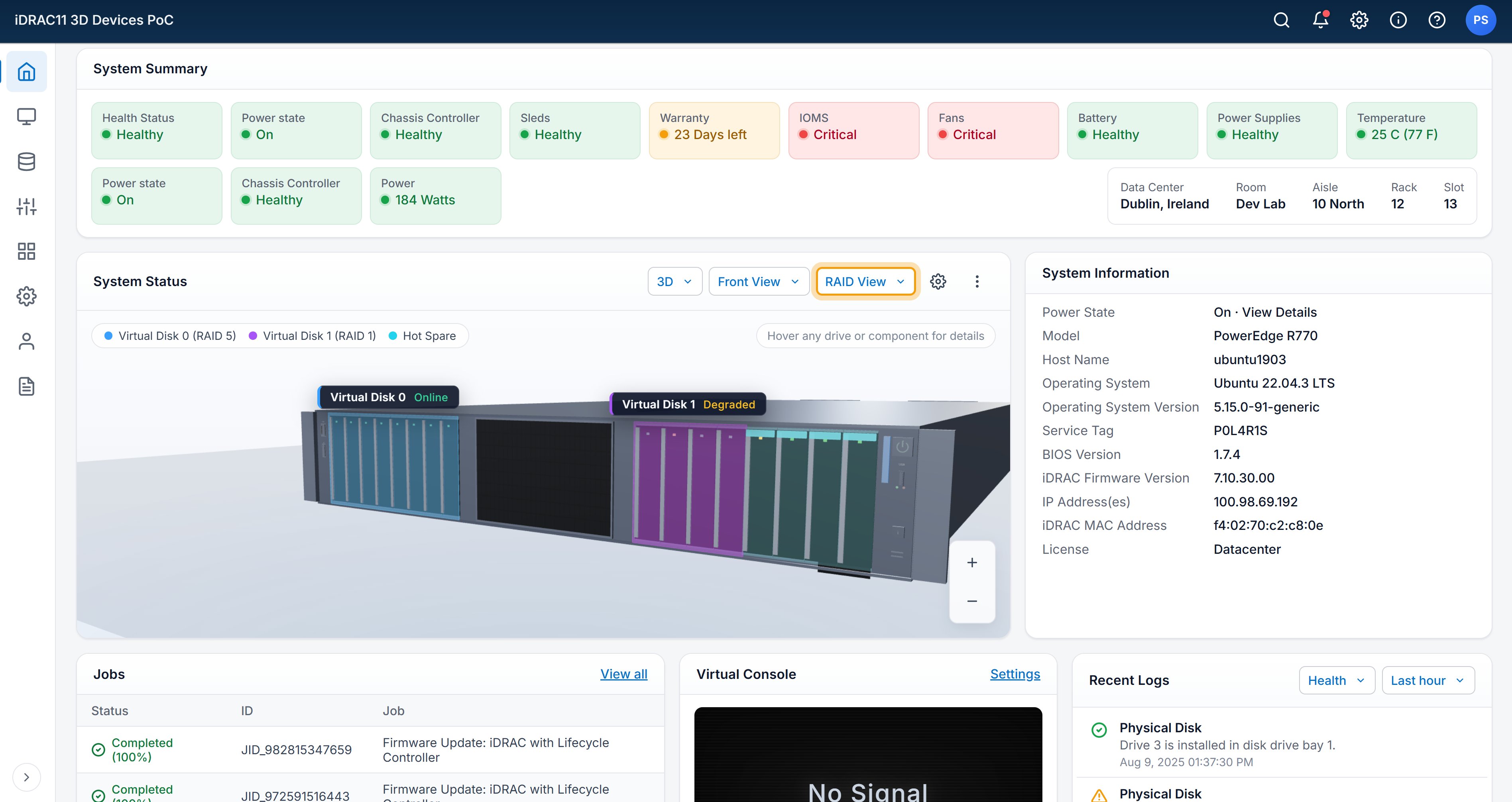Select the Virtual Disk 0 Online label
Viewport: 1512px width, 802px height.
(x=389, y=397)
